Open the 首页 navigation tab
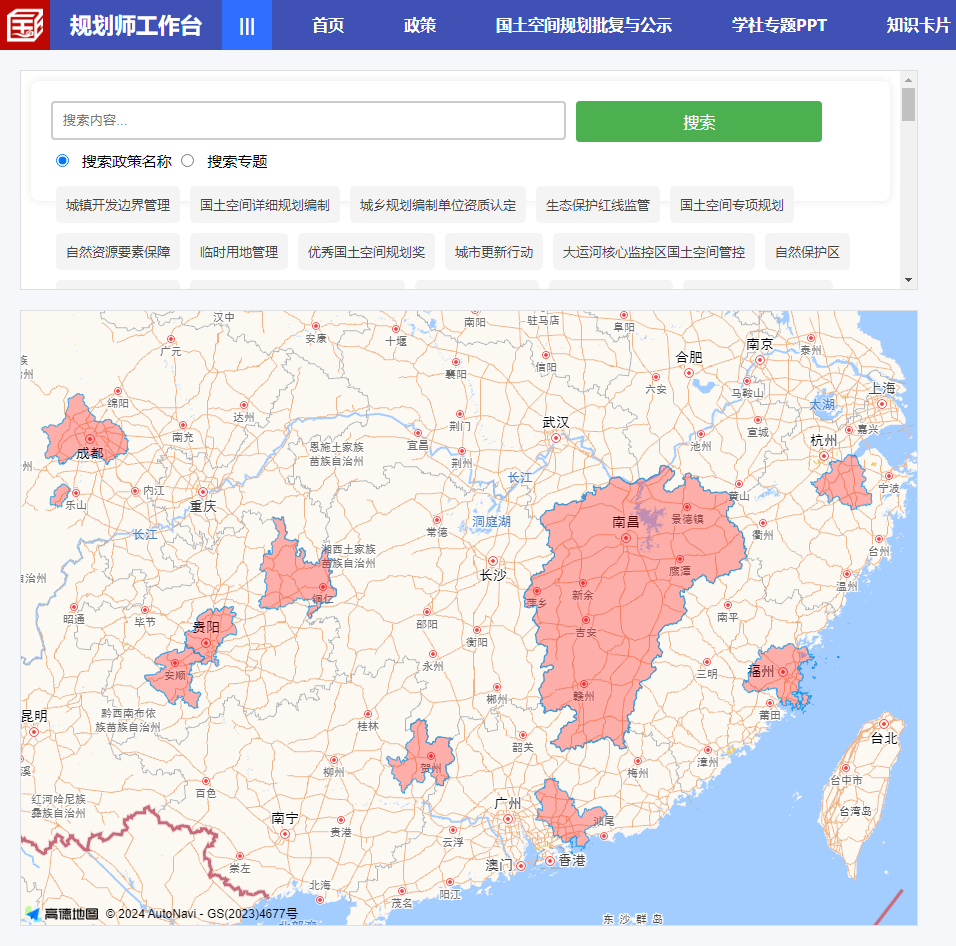 point(328,26)
